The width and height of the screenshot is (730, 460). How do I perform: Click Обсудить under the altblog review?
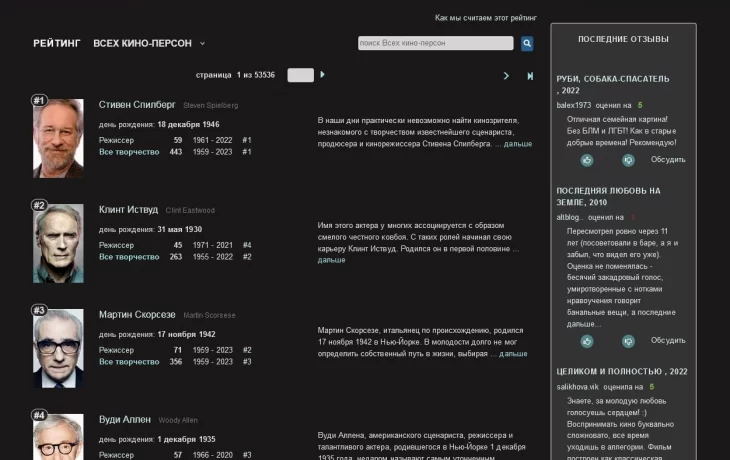(x=668, y=340)
